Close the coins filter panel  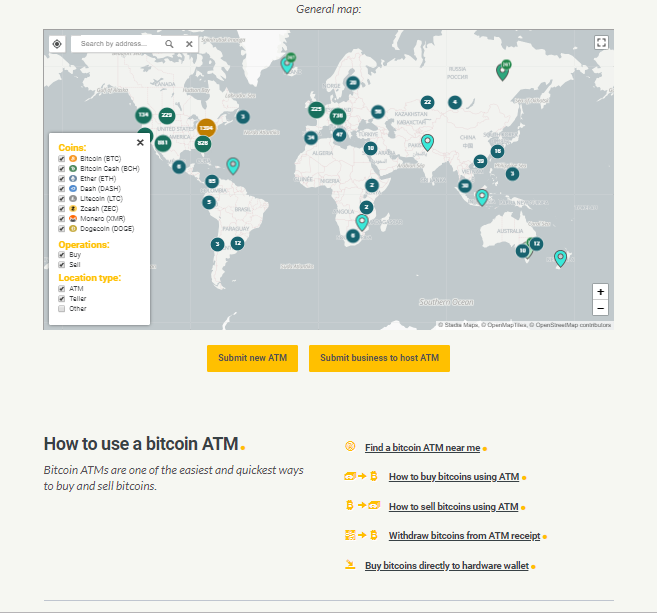tap(140, 142)
